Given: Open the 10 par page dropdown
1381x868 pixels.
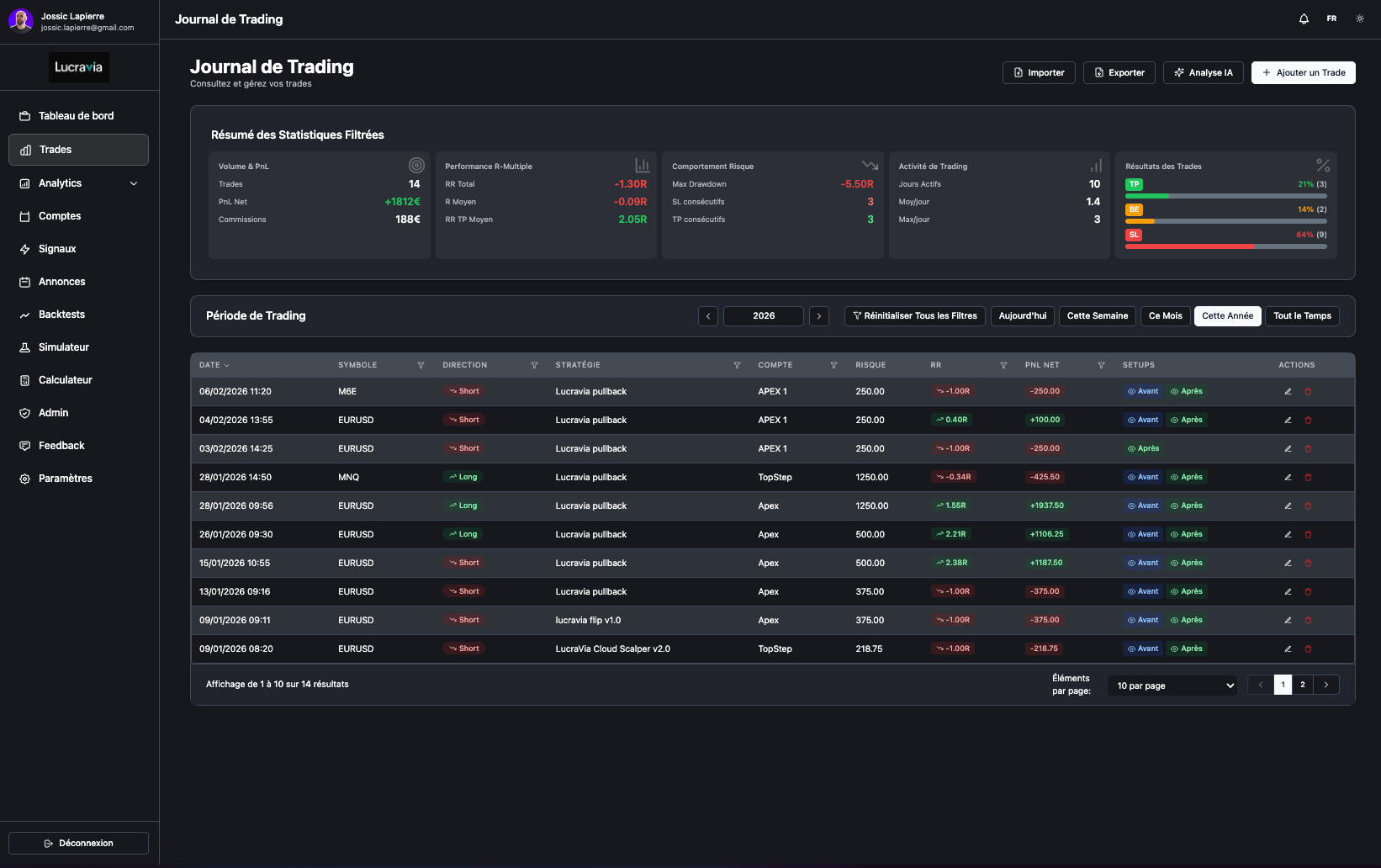Looking at the screenshot, I should tap(1173, 686).
